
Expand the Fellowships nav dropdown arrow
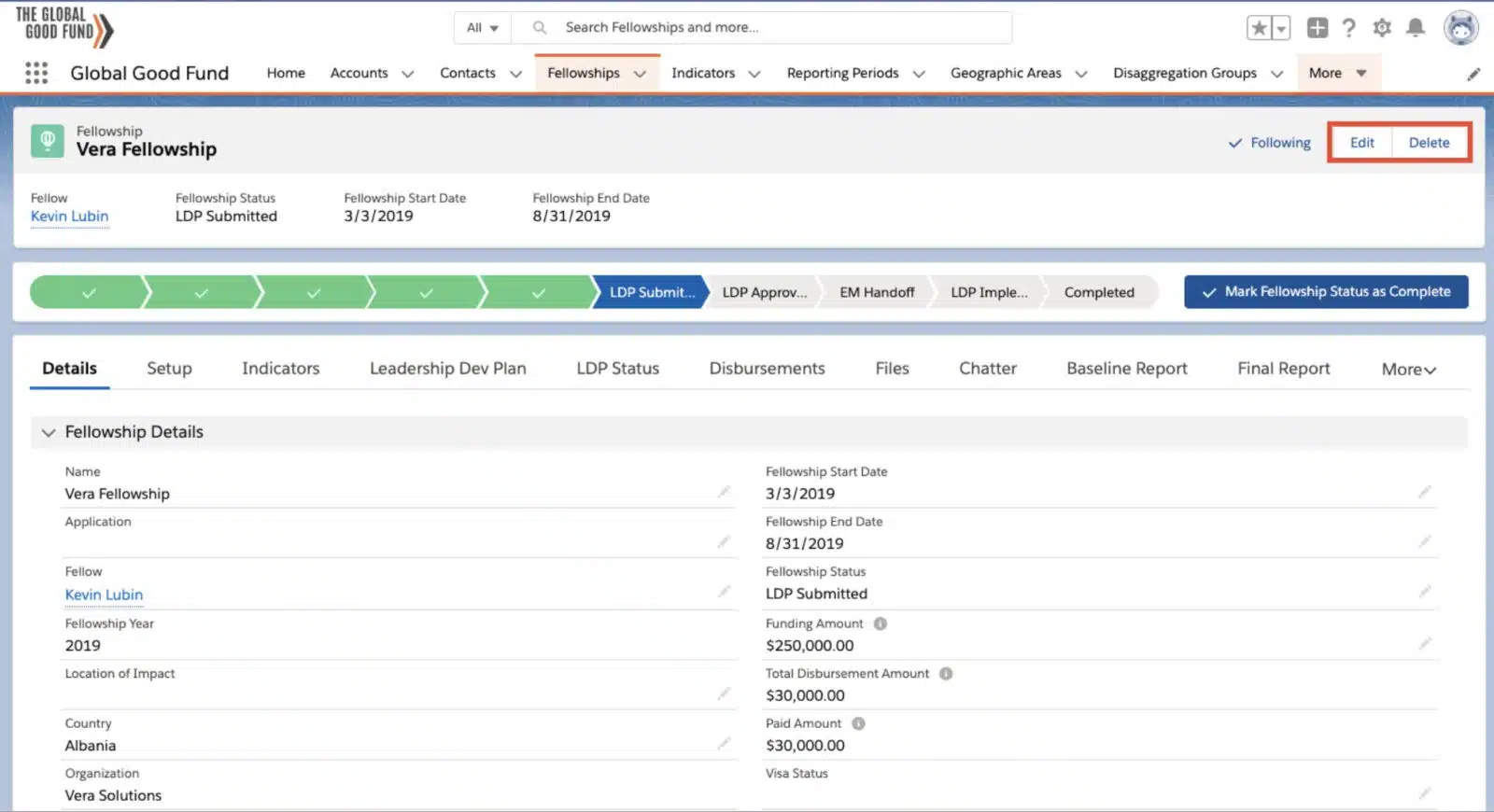click(x=640, y=74)
